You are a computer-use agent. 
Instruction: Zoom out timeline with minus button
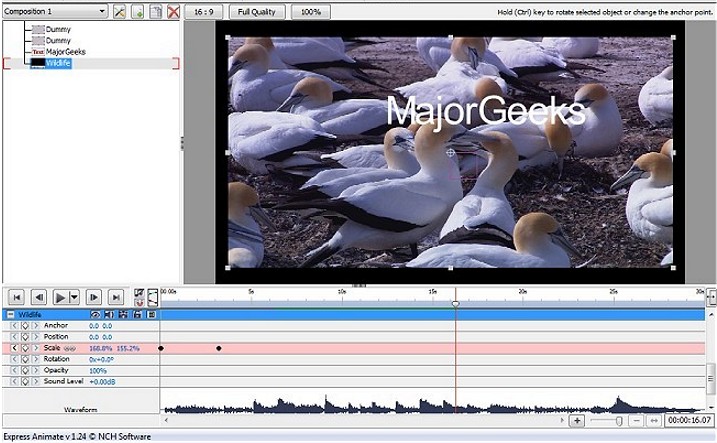point(636,421)
